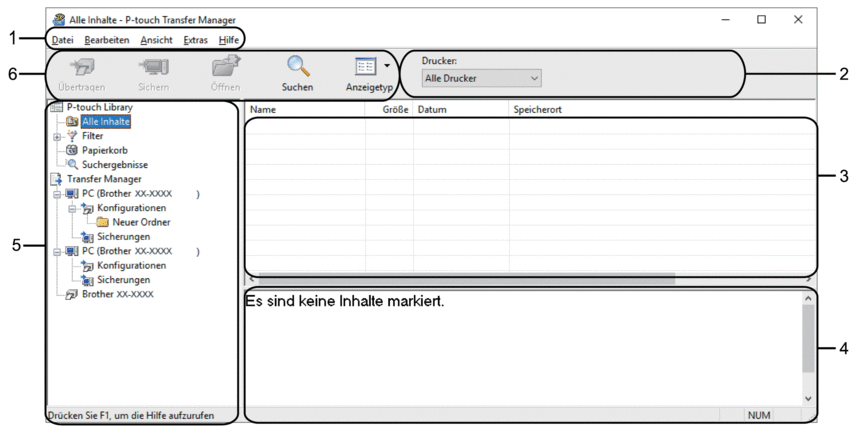Screen dimensions: 861x433
Task: Select Alle Inhalte in tree
Action: (106, 121)
